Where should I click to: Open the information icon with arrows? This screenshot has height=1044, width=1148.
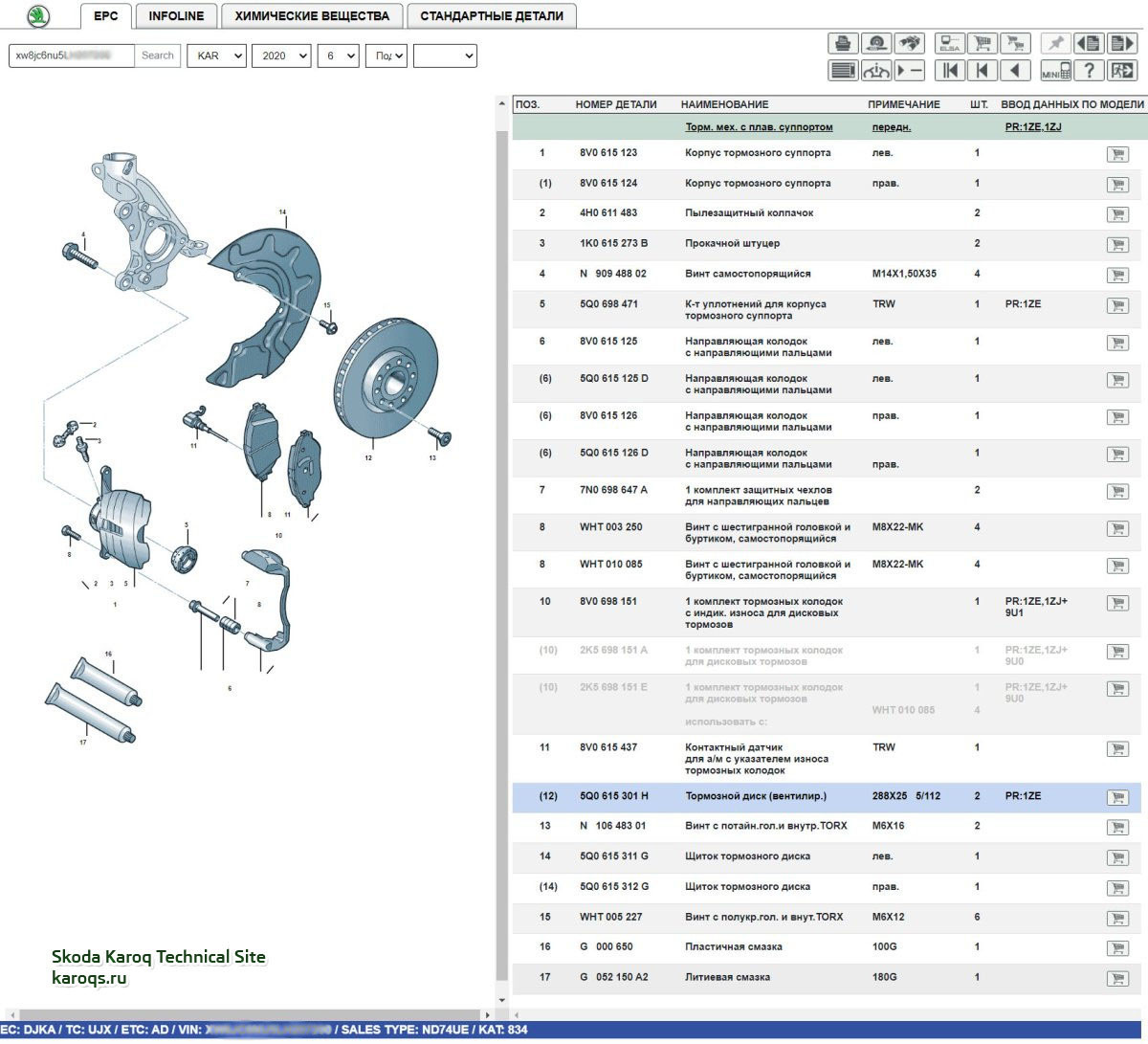(x=876, y=71)
